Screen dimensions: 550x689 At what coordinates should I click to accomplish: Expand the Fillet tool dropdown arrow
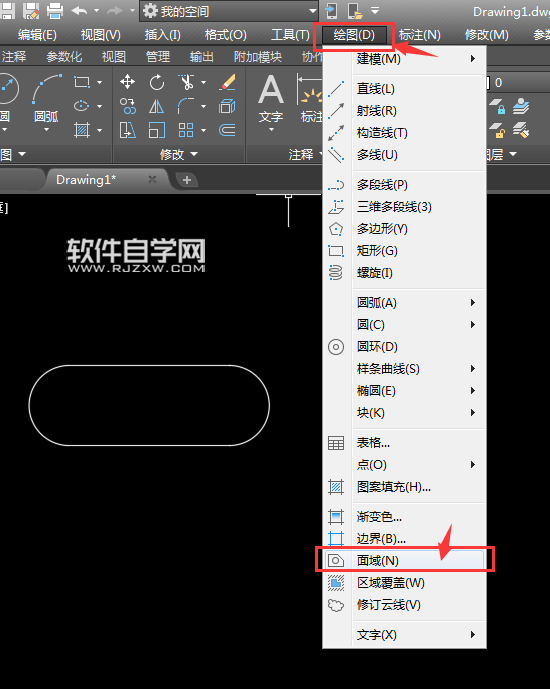203,106
